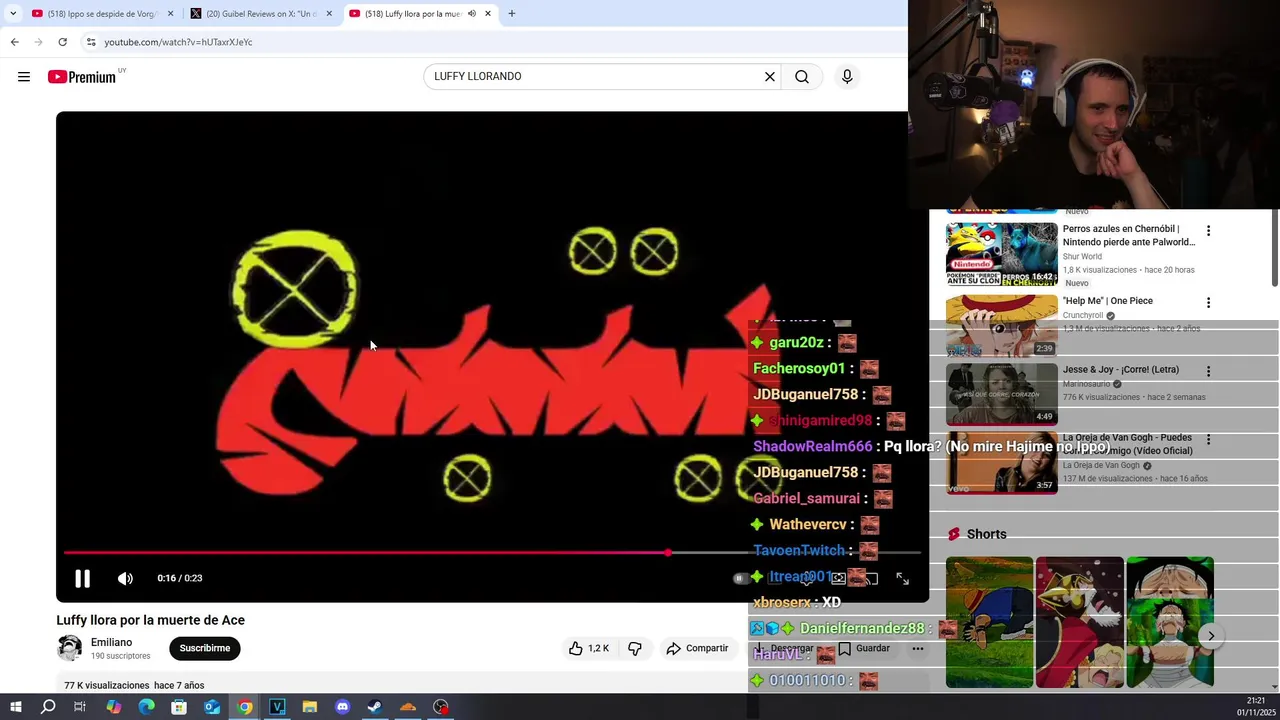The height and width of the screenshot is (720, 1280).
Task: Clear the search box with X icon
Action: point(770,77)
